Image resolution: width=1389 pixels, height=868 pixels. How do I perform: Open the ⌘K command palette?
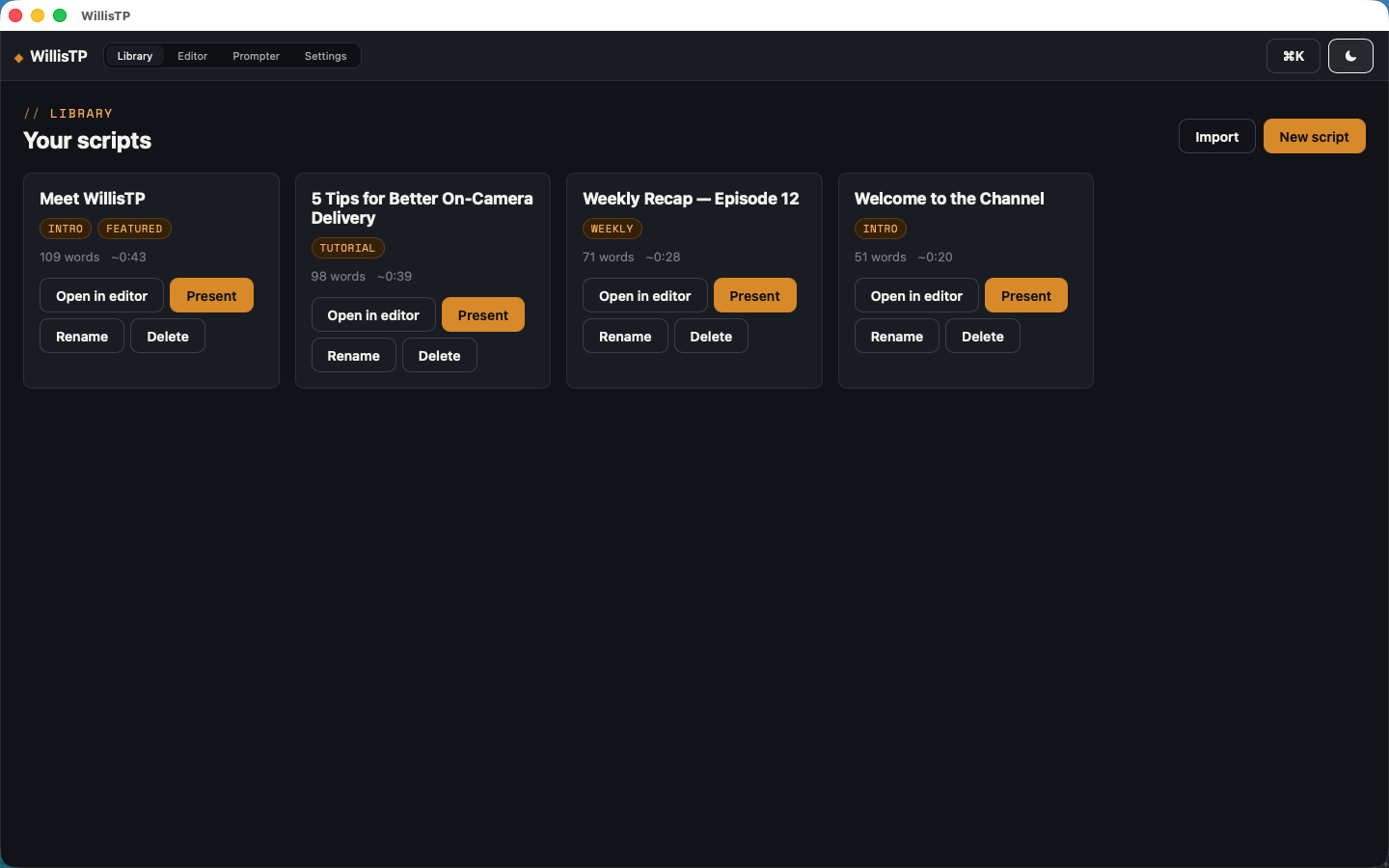click(1294, 56)
